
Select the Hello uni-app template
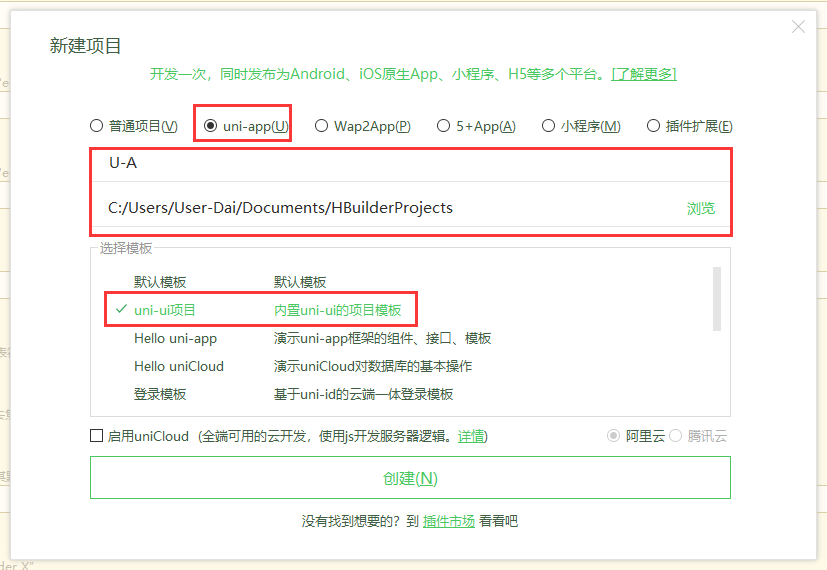[x=408, y=338]
